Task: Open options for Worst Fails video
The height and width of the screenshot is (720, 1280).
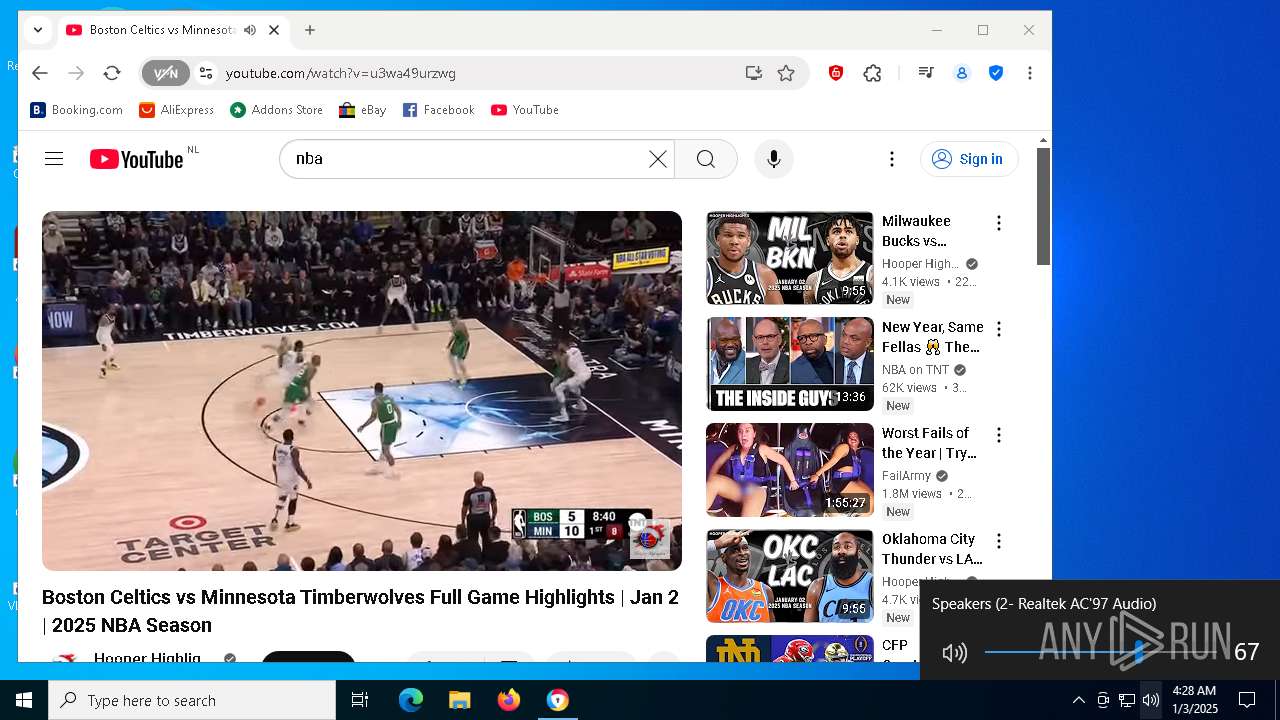Action: coord(998,435)
